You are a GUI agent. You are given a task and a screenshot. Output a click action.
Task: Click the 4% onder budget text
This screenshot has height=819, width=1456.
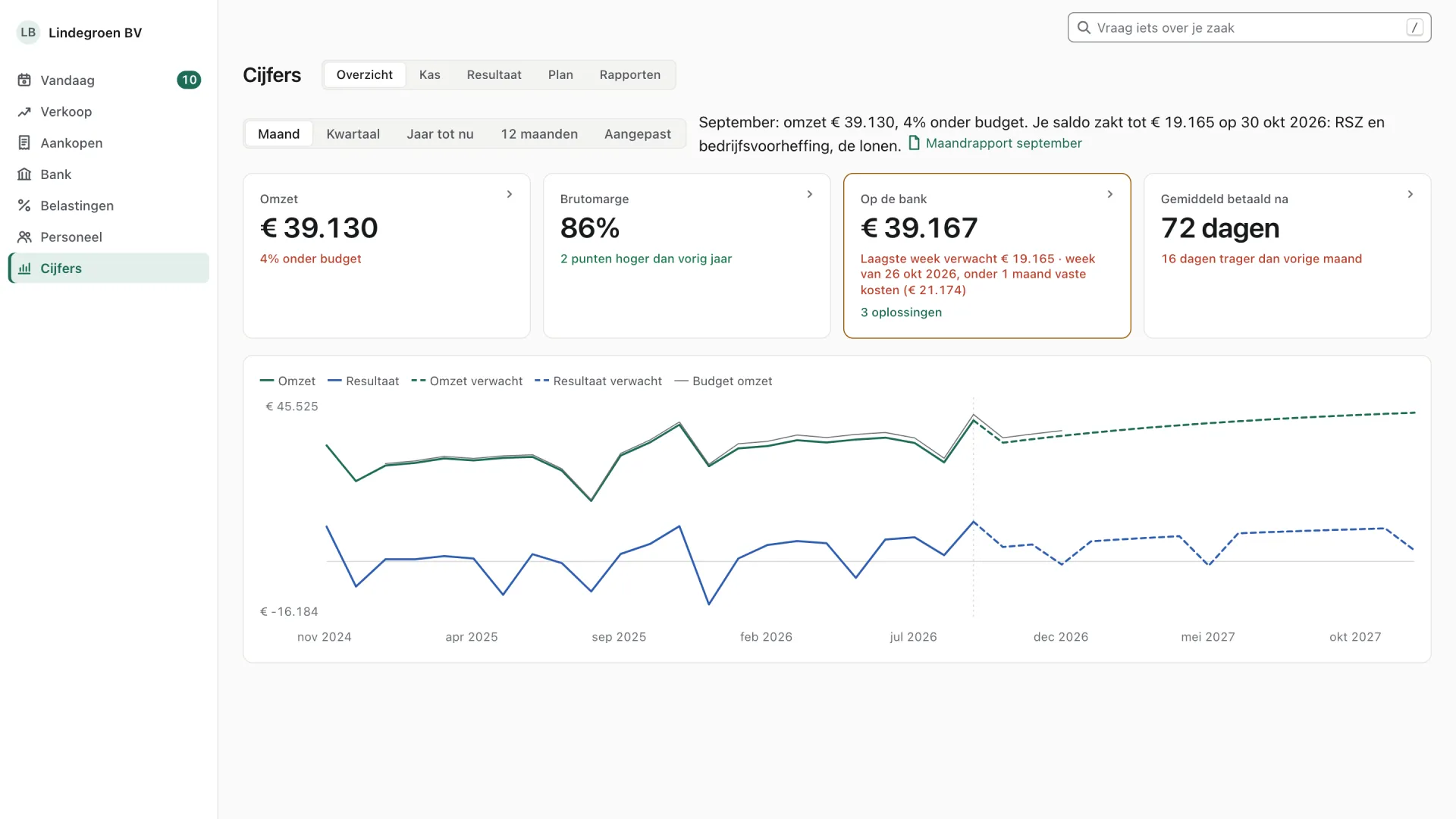point(310,259)
